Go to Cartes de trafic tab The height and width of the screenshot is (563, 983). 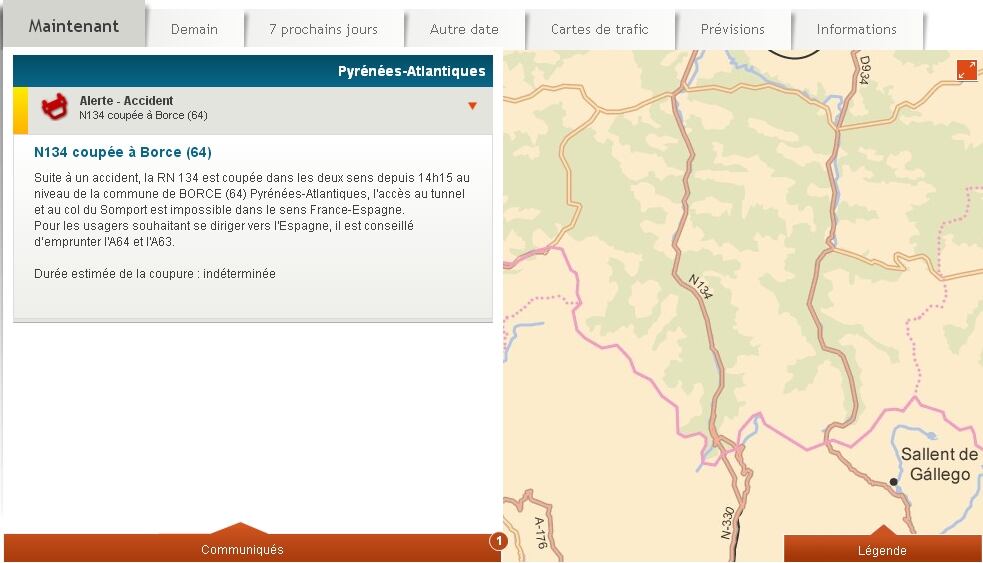tap(599, 29)
